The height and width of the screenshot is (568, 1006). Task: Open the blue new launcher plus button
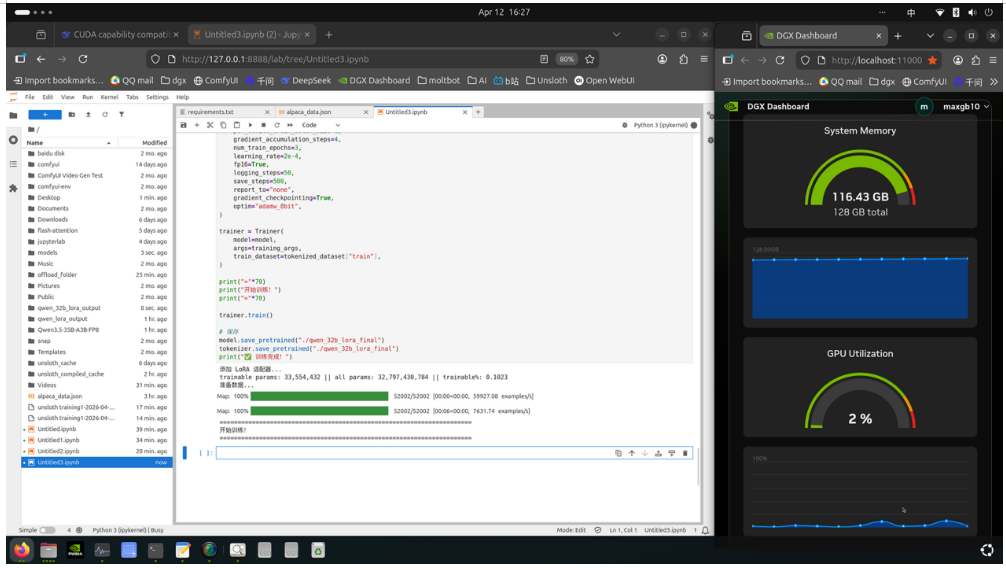(x=45, y=115)
